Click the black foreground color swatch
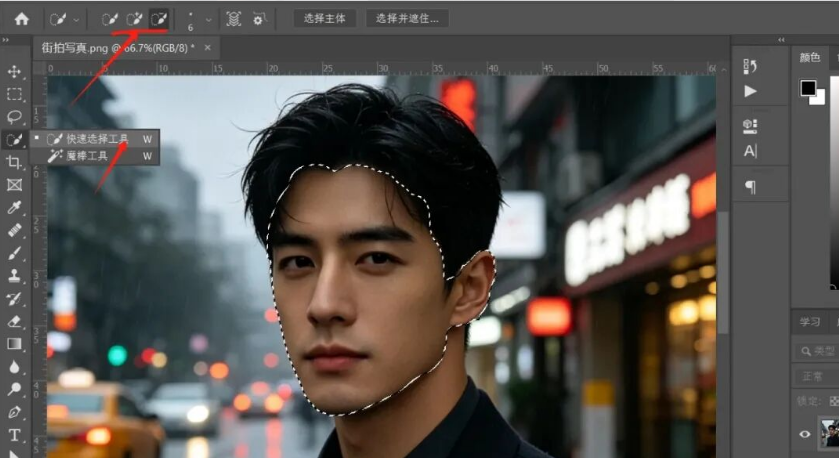This screenshot has height=458, width=839. [x=808, y=88]
